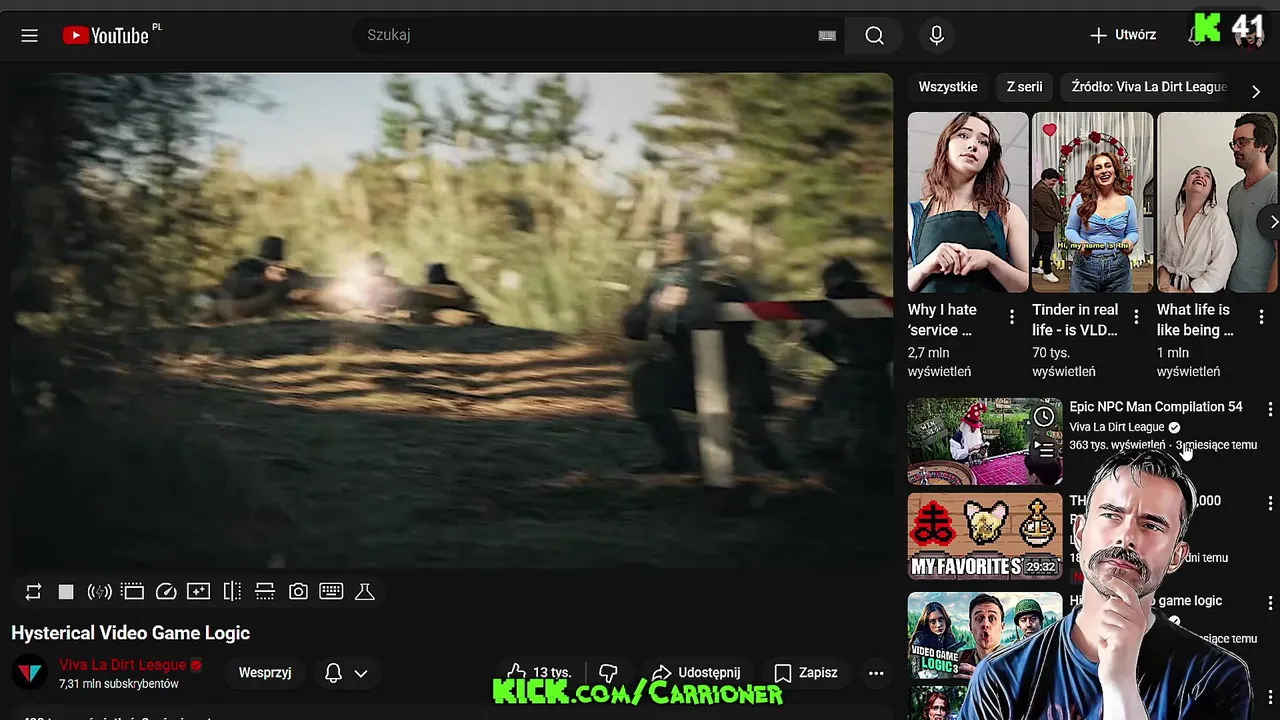Open the hamburger guide menu
The height and width of the screenshot is (720, 1280).
tap(29, 35)
